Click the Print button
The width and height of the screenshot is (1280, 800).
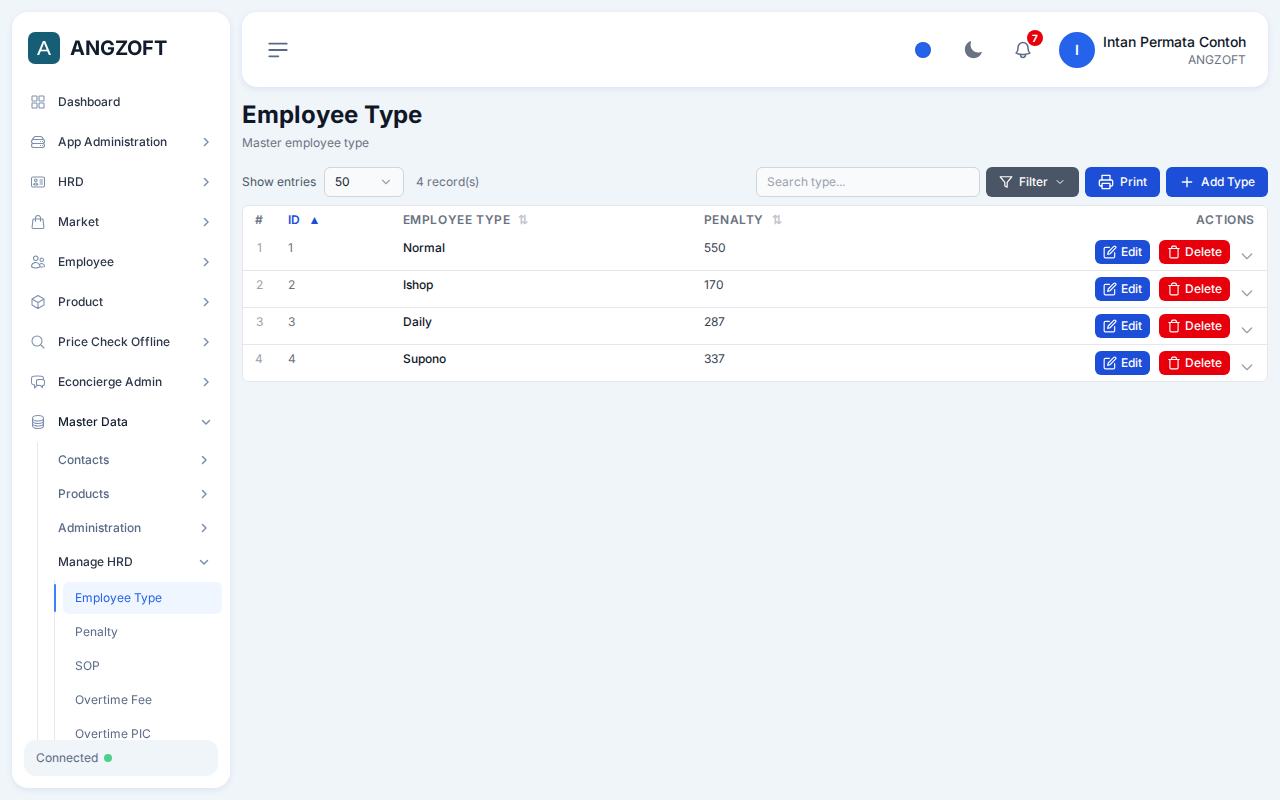pos(1122,182)
